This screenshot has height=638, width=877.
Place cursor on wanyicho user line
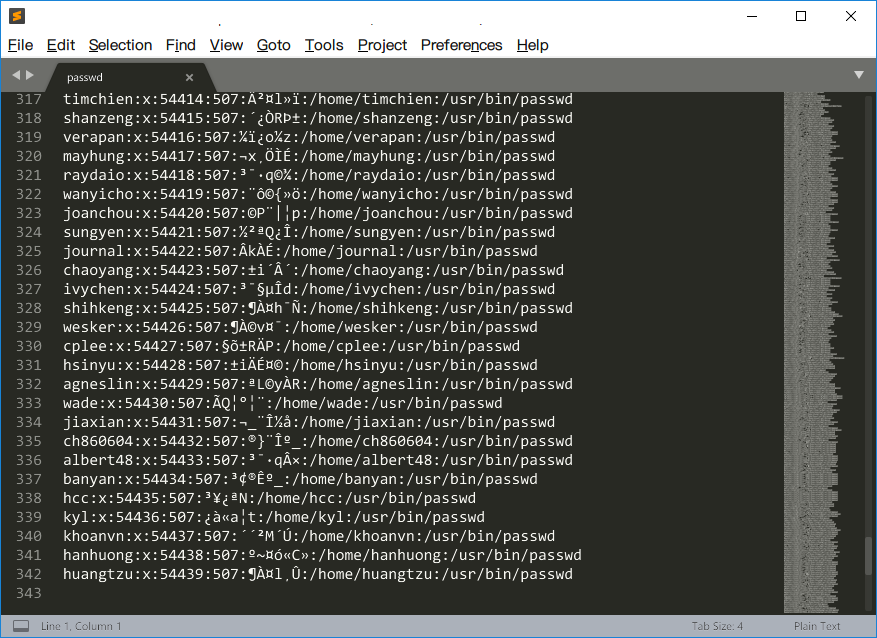tap(318, 194)
